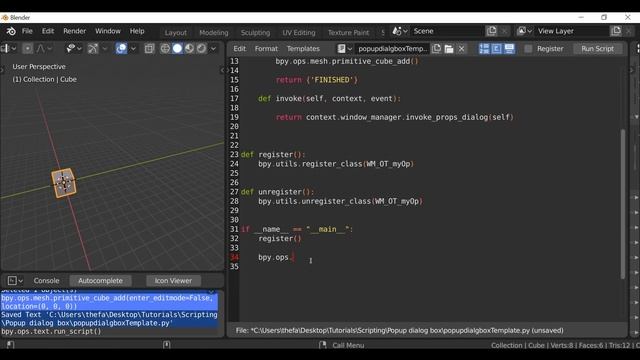The width and height of the screenshot is (640, 360).
Task: Click the invoke_props_dialog text on line 19
Action: click(x=447, y=117)
